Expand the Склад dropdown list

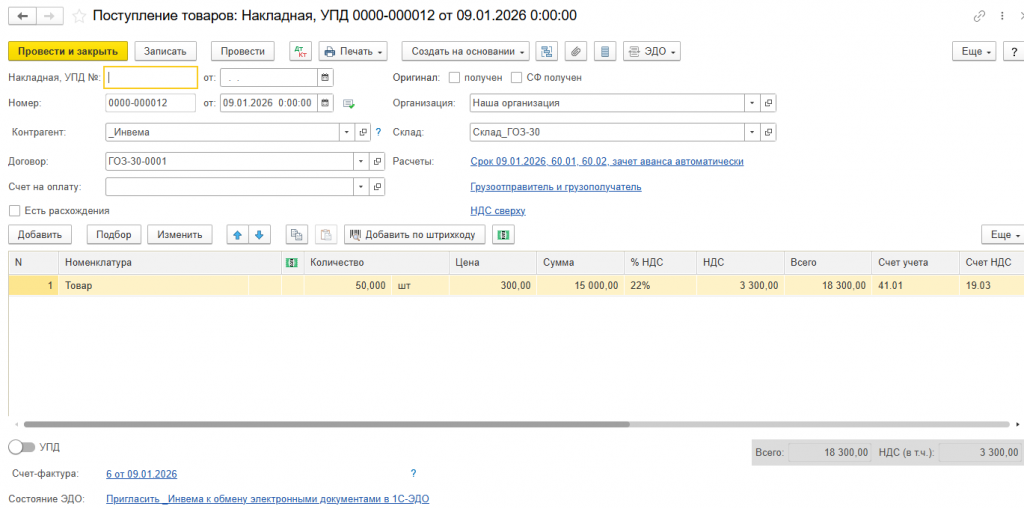[753, 132]
